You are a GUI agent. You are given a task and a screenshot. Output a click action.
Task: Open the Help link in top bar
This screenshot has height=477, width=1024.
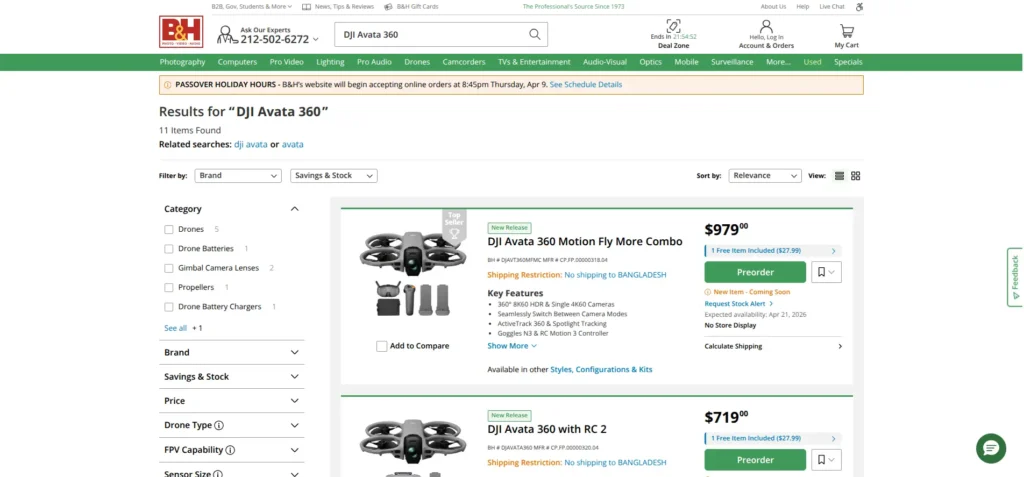pos(803,7)
